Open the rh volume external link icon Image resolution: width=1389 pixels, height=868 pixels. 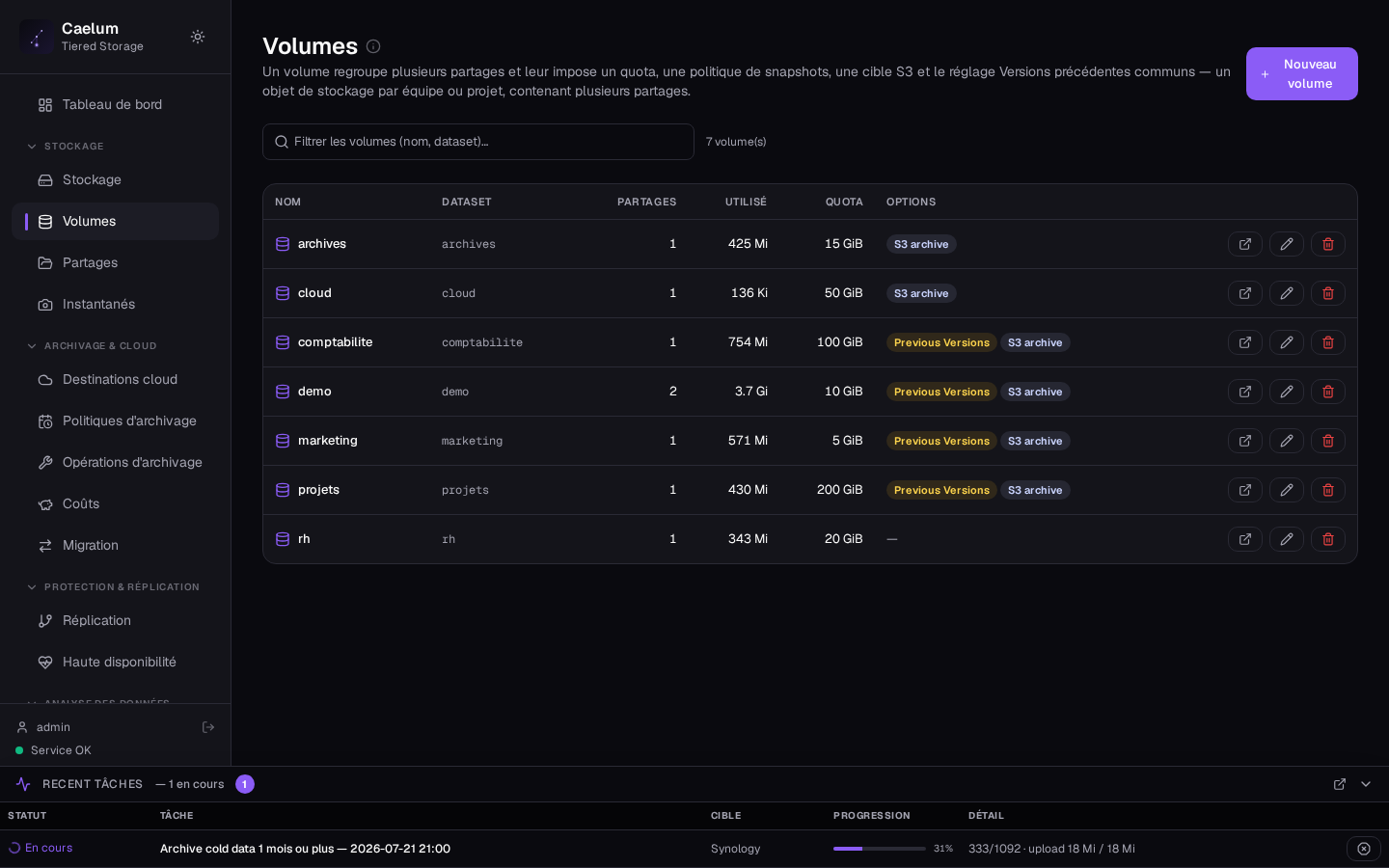[x=1245, y=539]
